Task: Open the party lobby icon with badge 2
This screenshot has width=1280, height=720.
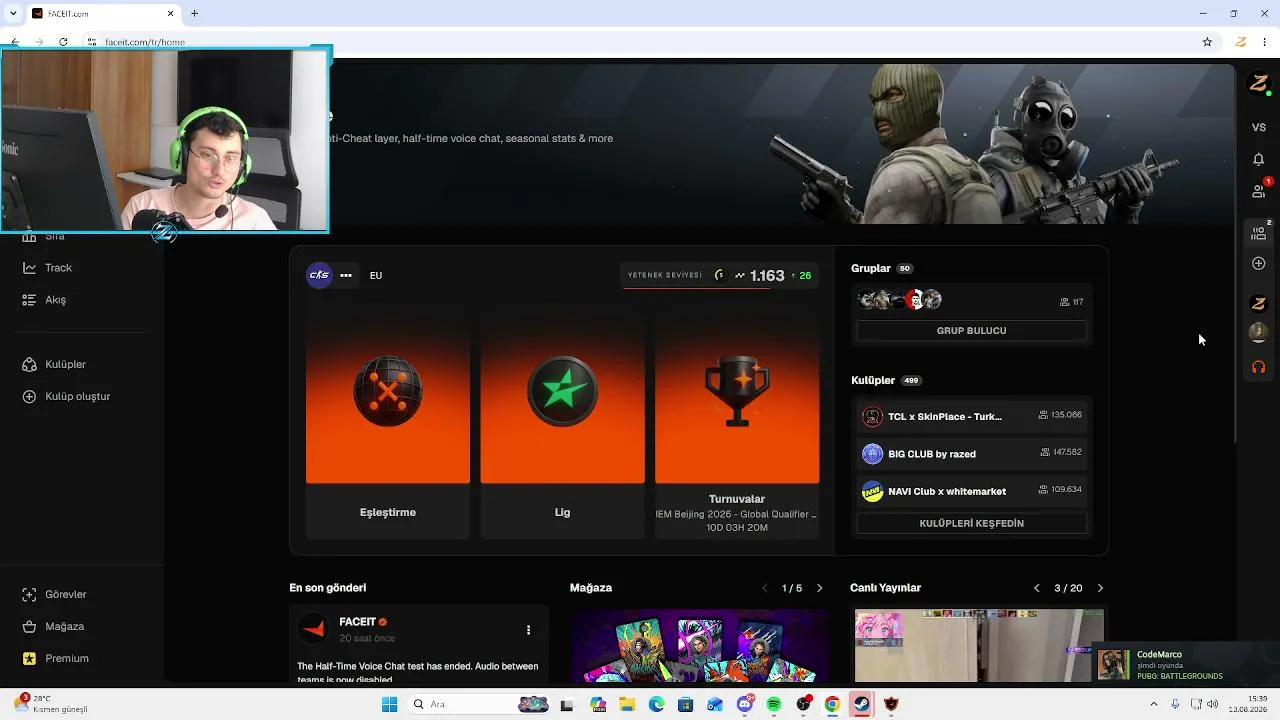Action: (1259, 232)
